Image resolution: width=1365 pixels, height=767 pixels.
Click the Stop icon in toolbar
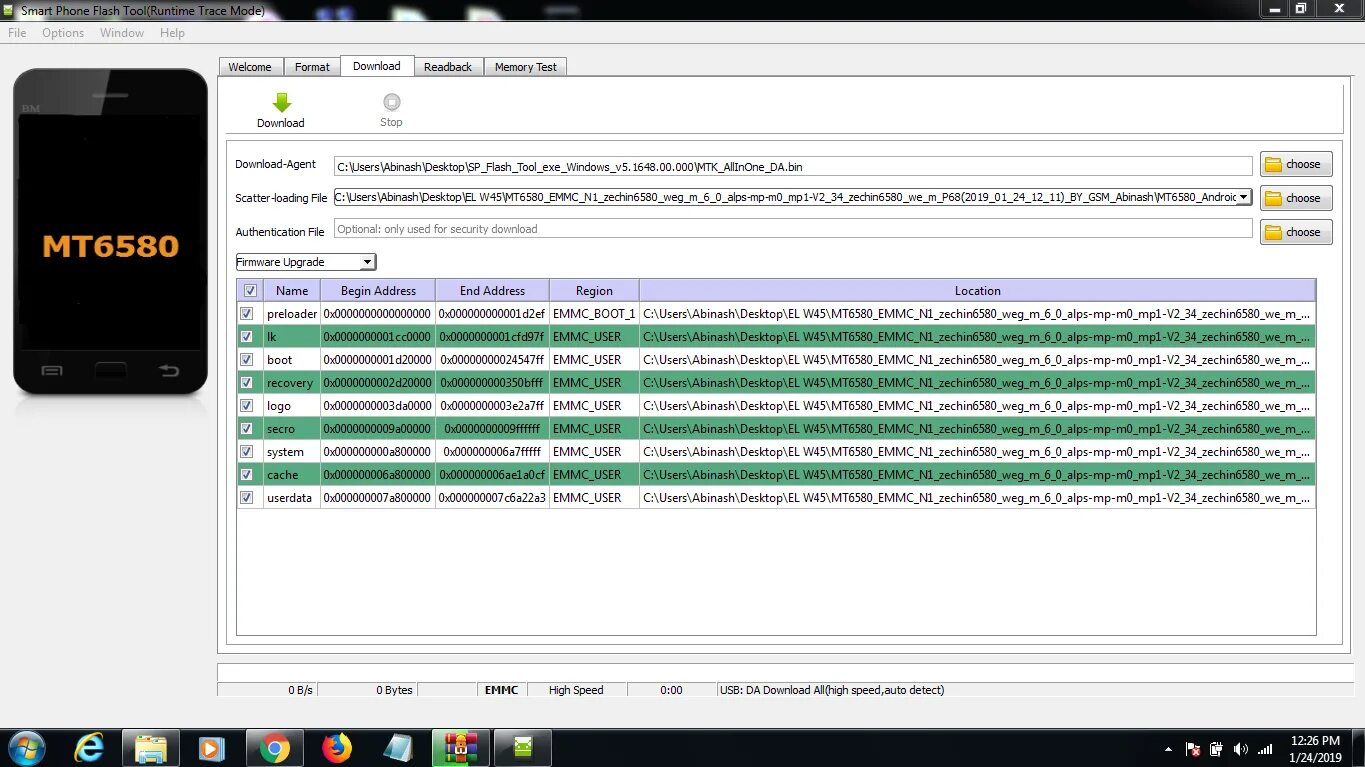point(392,102)
